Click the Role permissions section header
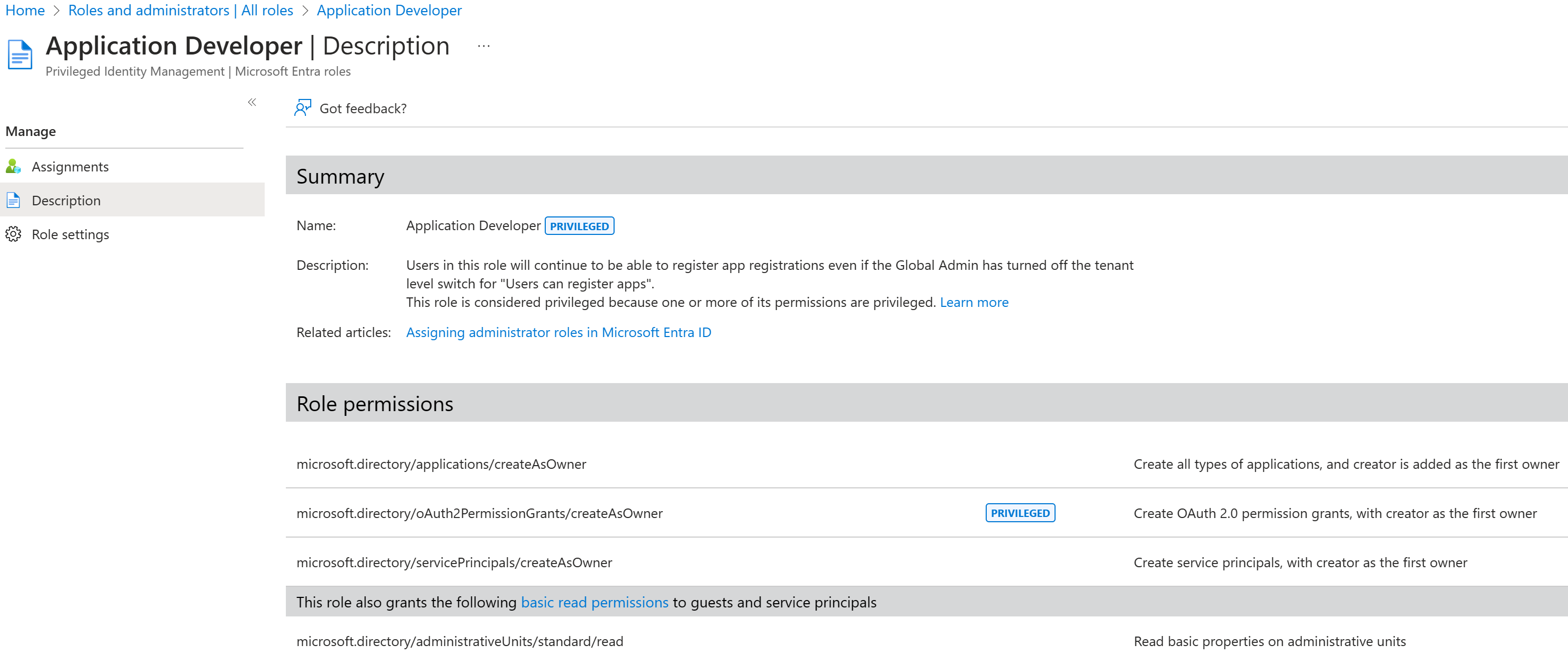The image size is (1568, 654). coord(926,403)
